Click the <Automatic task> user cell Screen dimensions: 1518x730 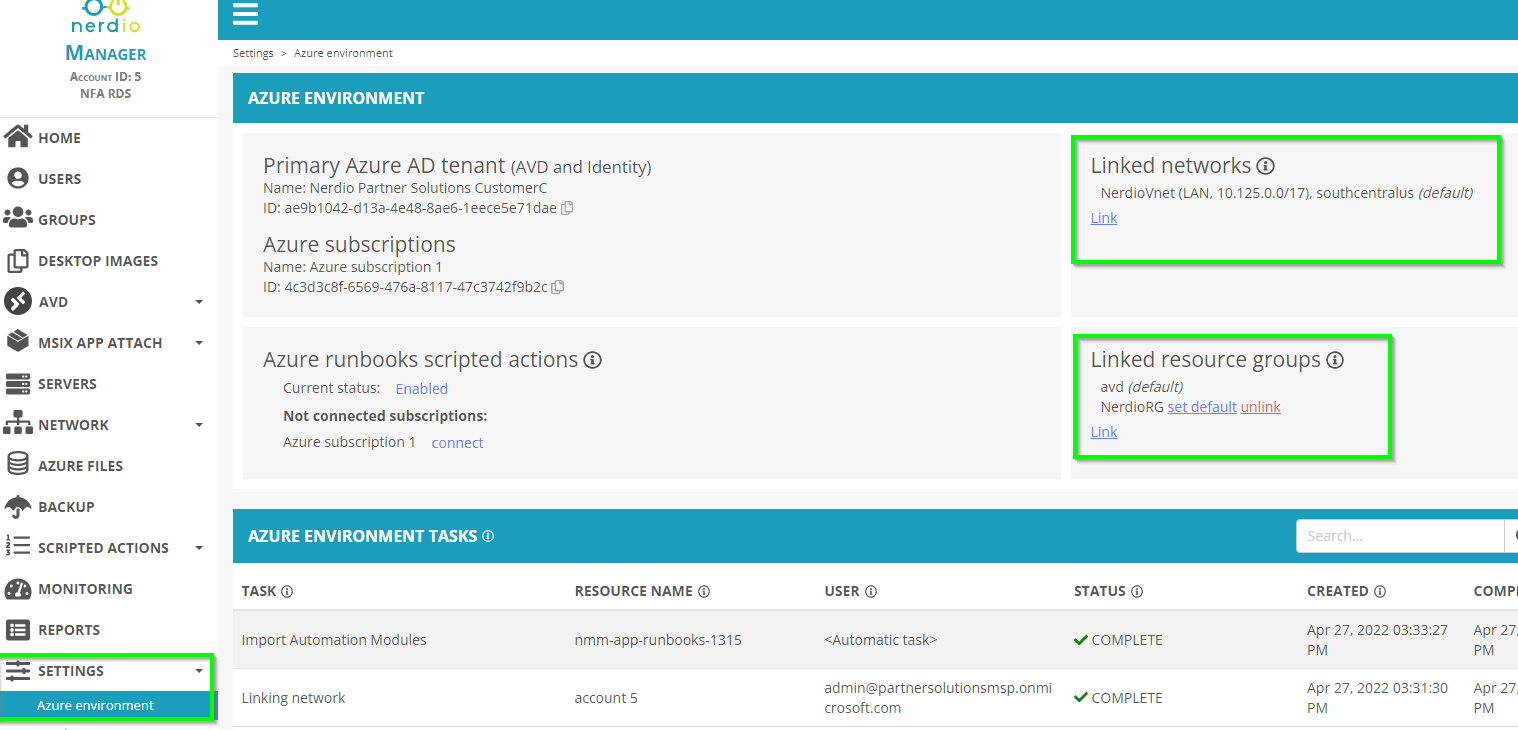[x=881, y=640]
